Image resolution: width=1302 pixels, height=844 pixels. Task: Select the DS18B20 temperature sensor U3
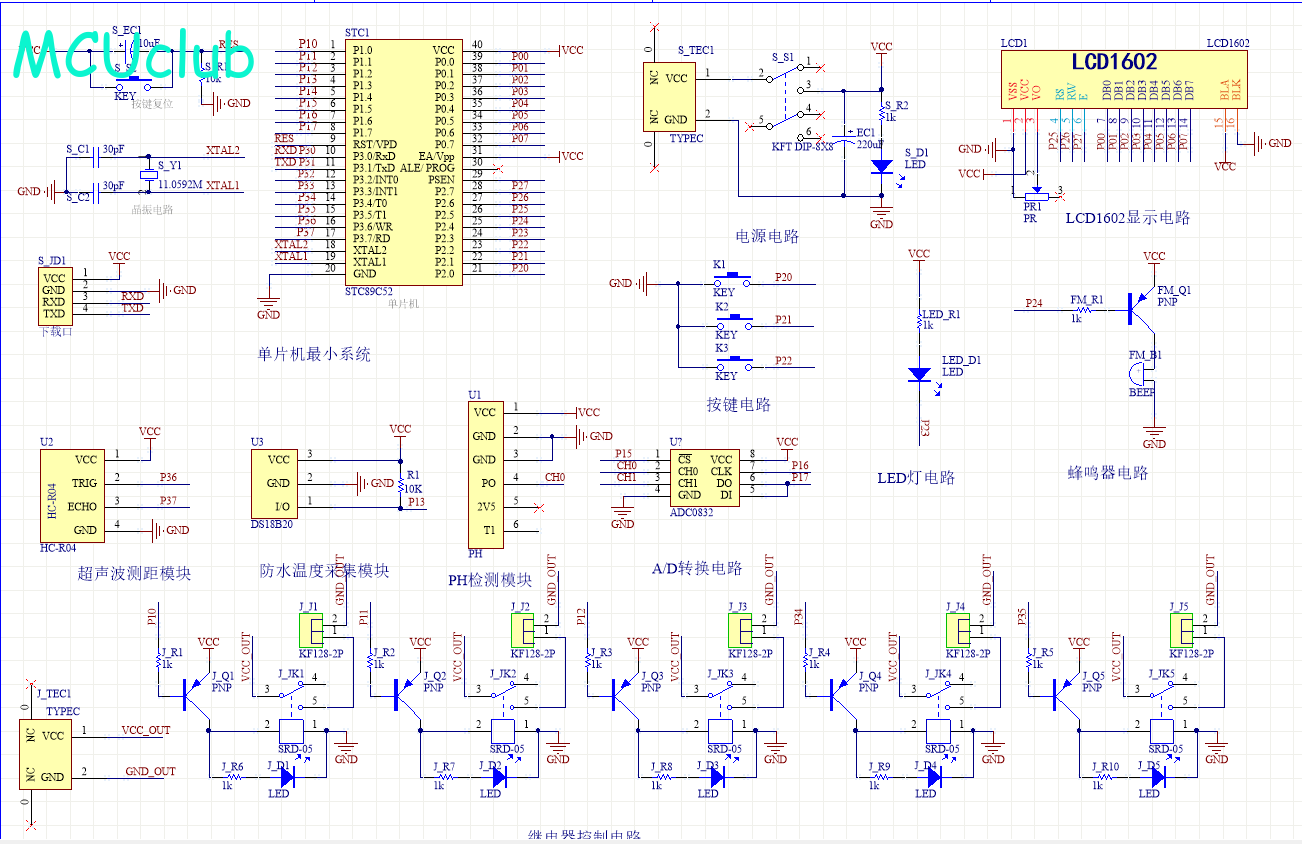(277, 481)
